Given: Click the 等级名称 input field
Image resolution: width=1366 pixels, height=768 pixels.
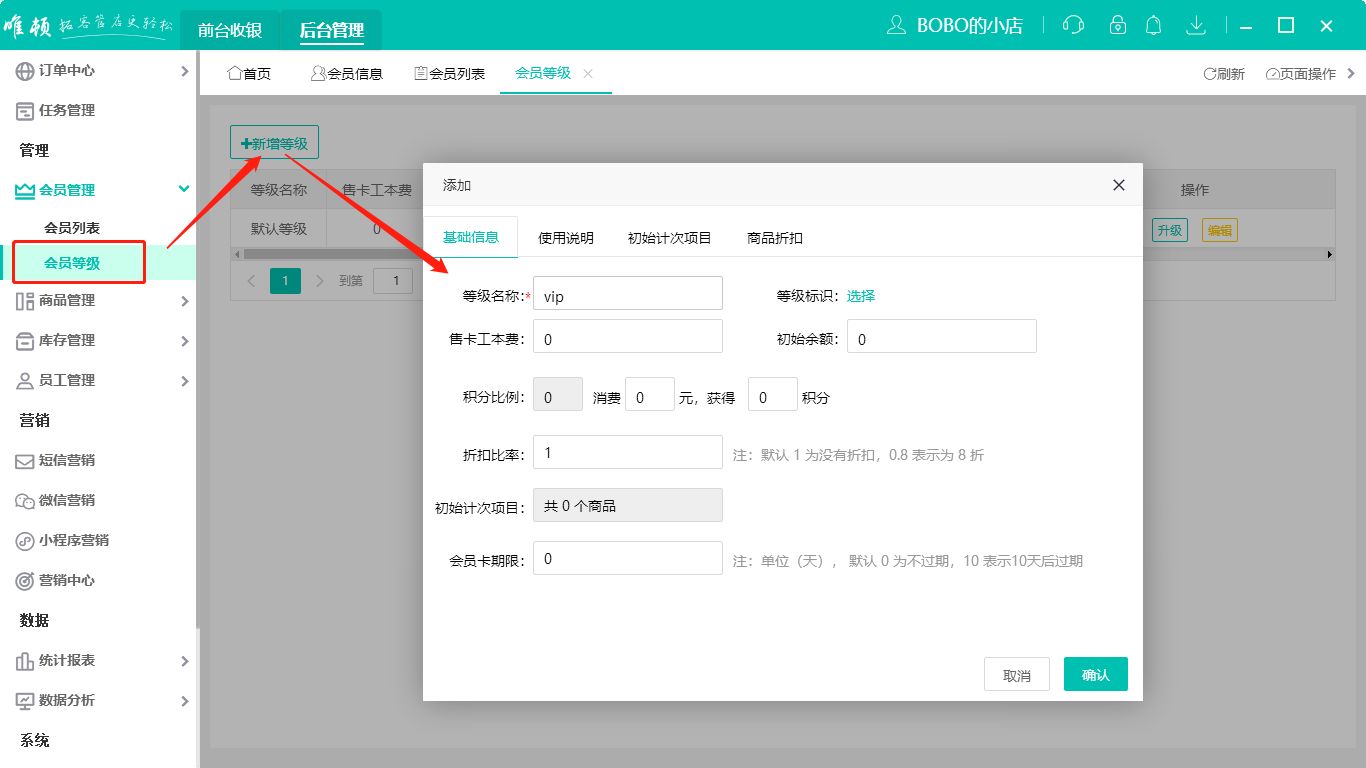Looking at the screenshot, I should pos(628,293).
